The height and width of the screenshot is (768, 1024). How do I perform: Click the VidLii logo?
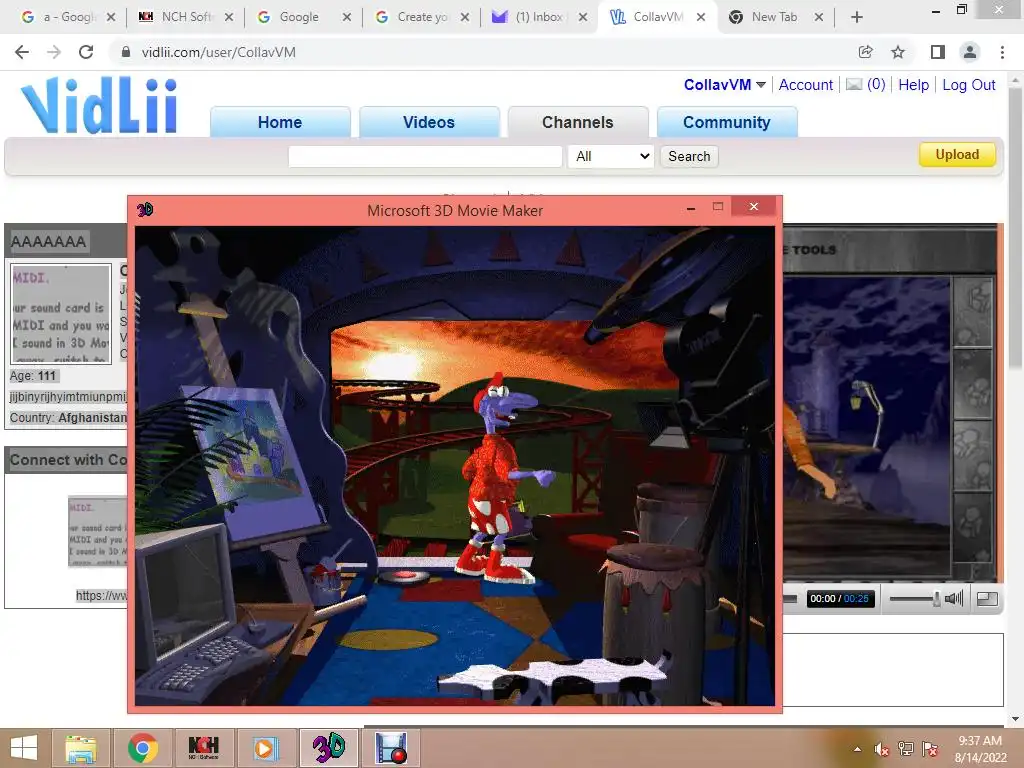coord(99,104)
